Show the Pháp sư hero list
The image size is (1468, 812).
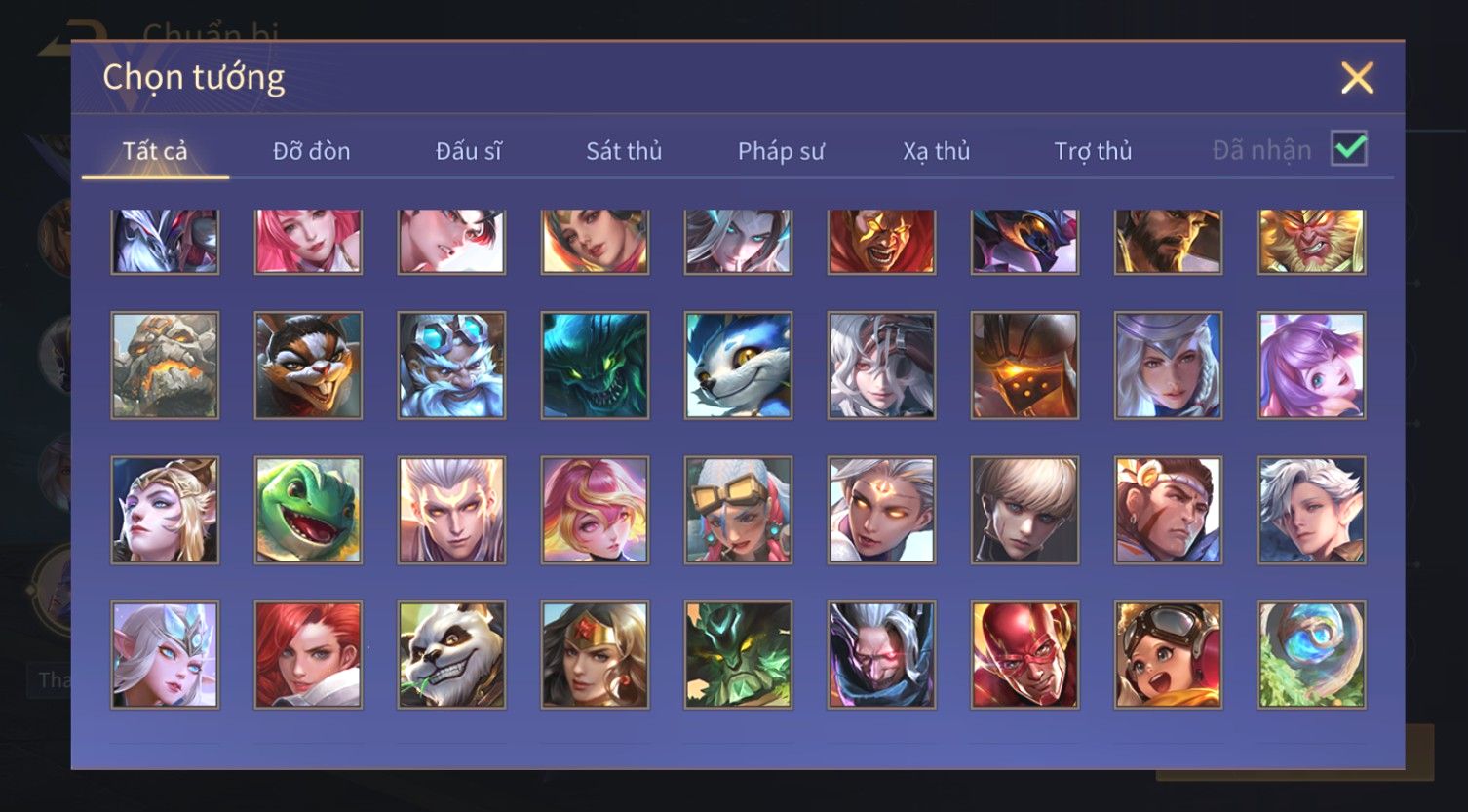point(781,151)
